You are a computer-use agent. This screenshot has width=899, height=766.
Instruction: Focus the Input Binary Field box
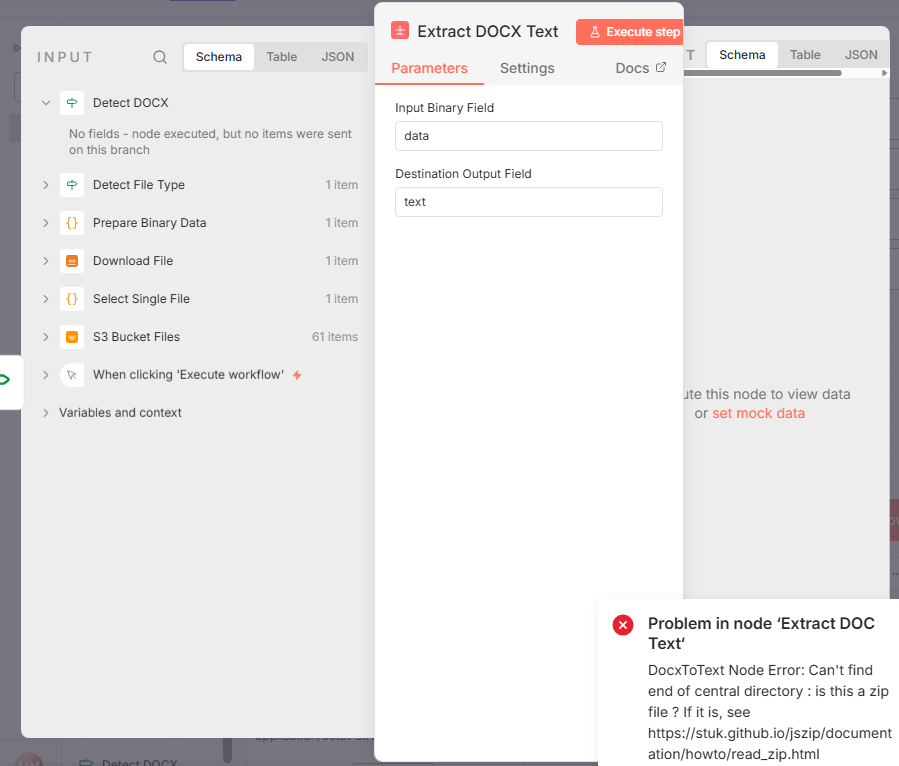pos(529,136)
